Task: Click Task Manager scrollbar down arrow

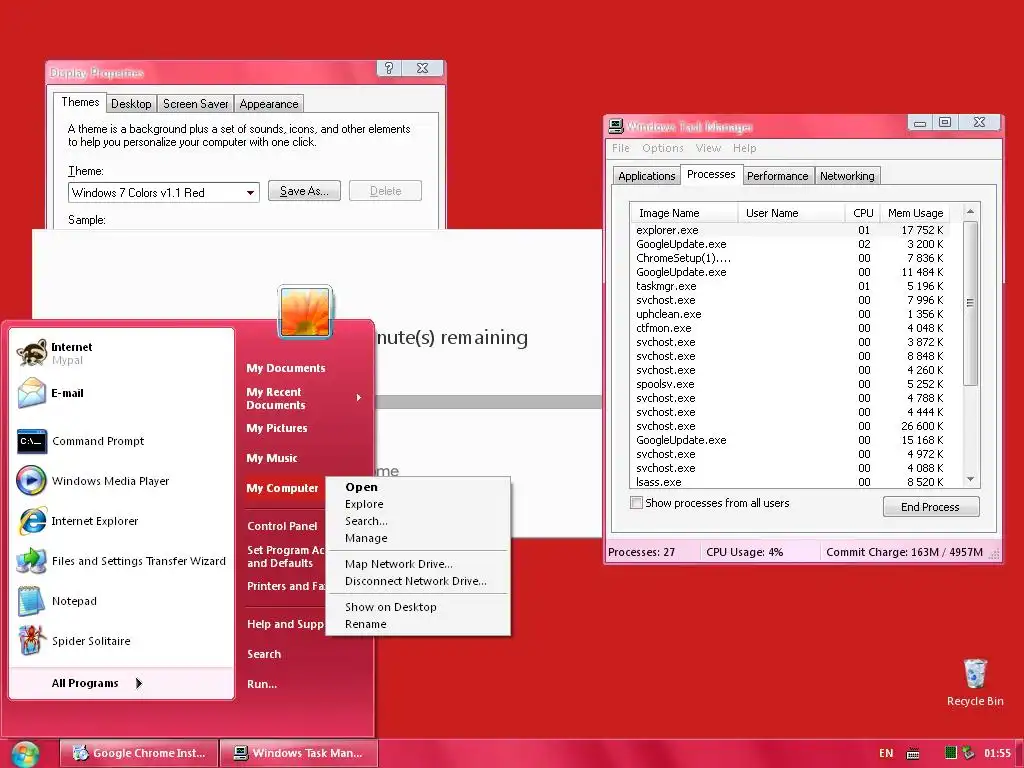Action: click(970, 479)
